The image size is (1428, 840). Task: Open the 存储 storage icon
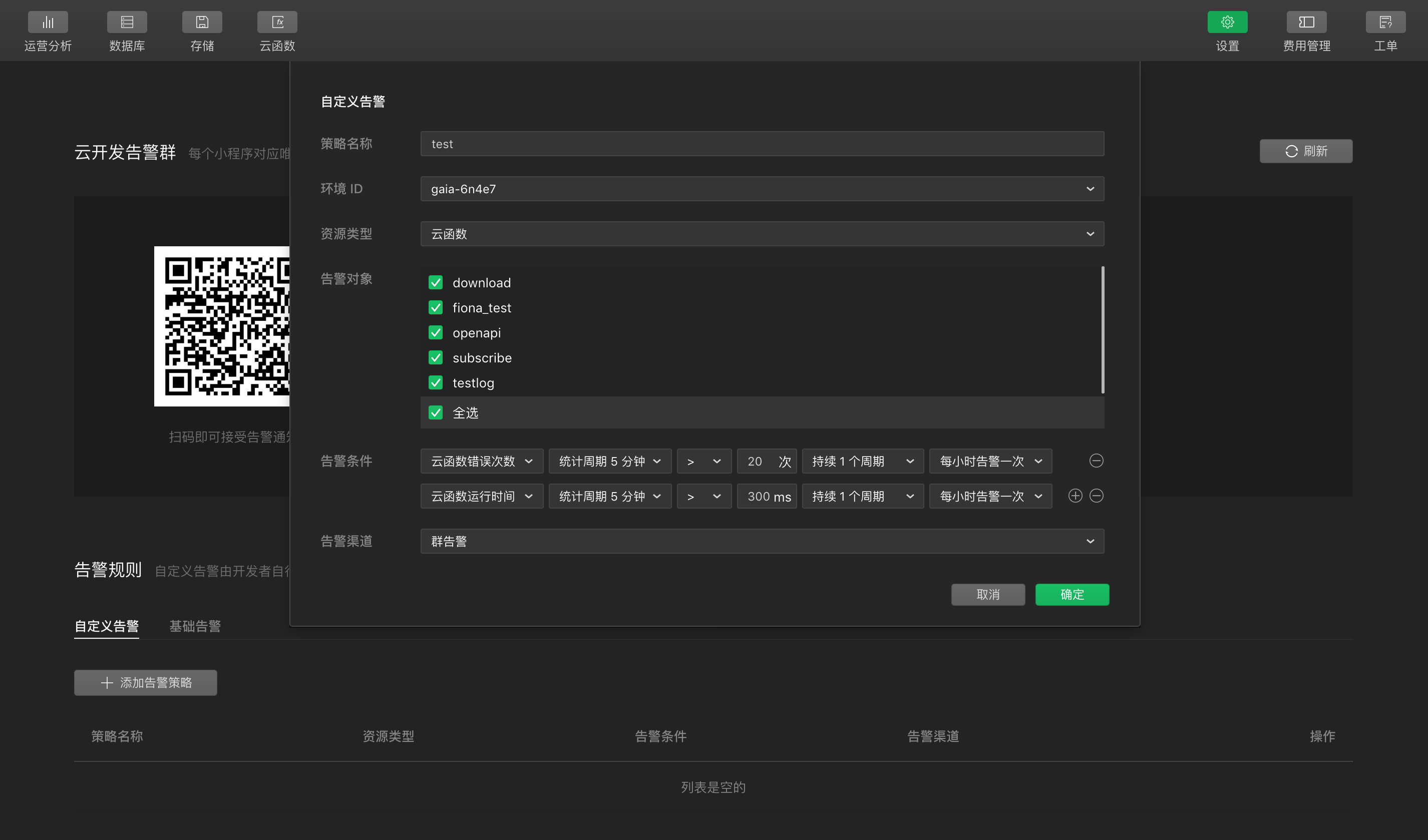[x=202, y=23]
